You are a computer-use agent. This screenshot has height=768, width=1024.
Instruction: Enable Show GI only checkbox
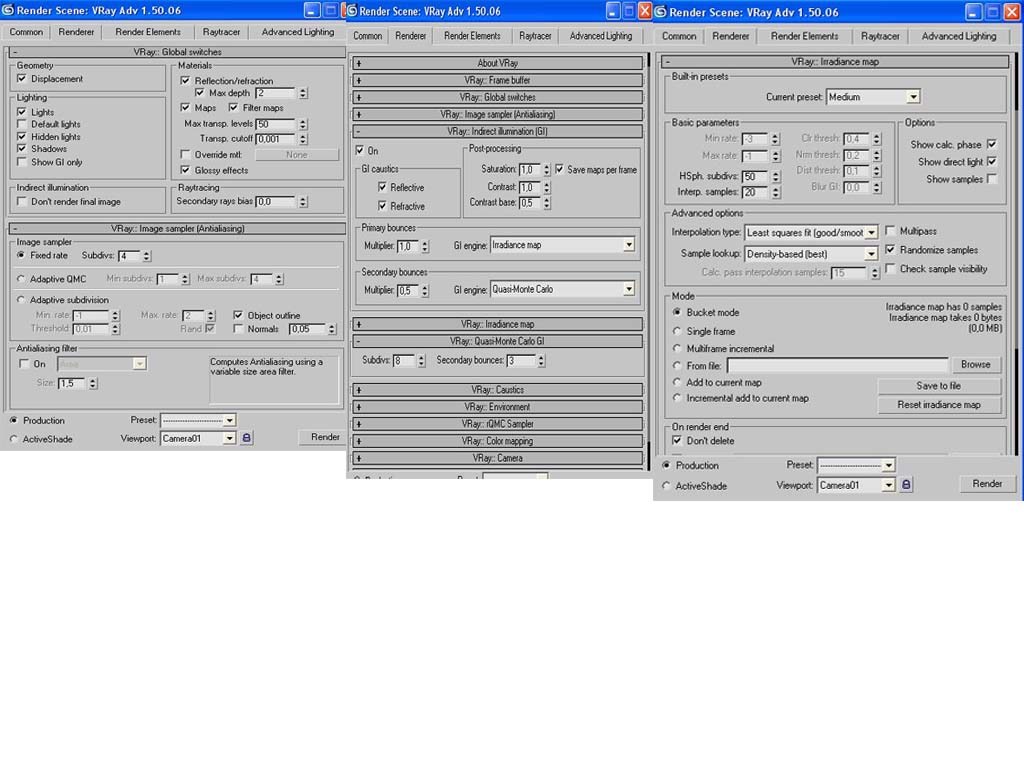click(22, 162)
